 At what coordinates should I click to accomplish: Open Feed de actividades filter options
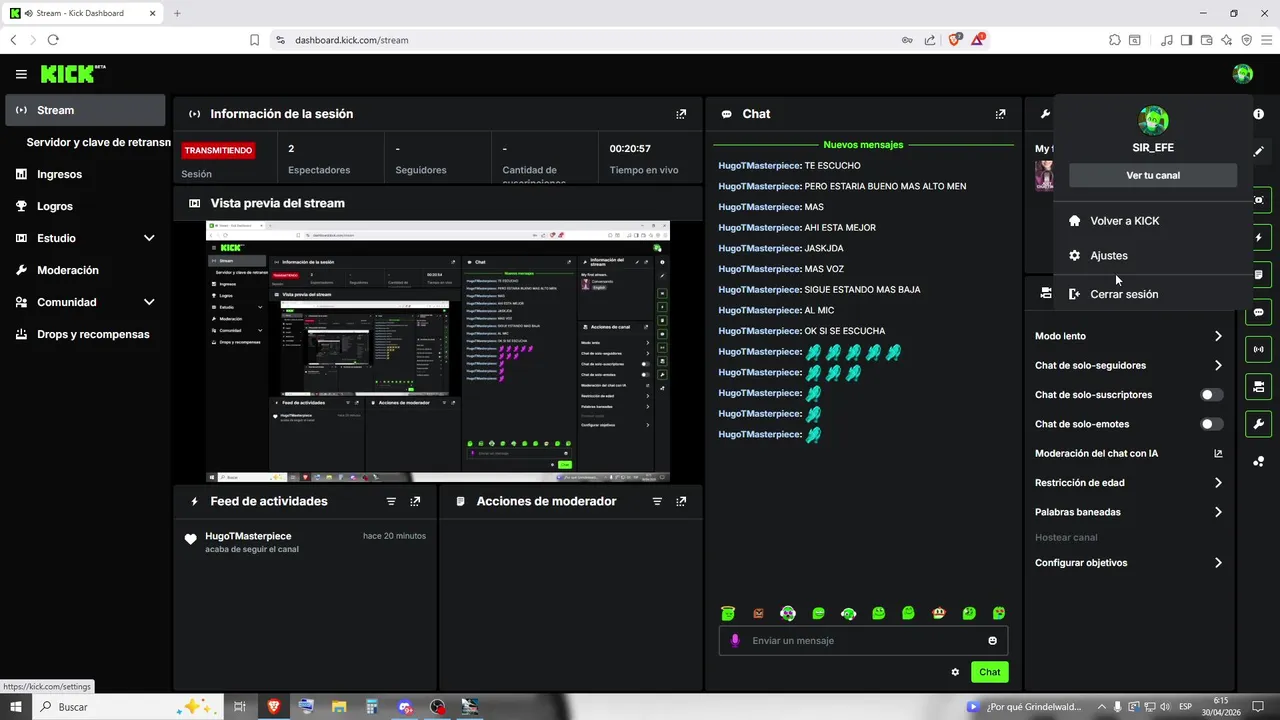391,501
